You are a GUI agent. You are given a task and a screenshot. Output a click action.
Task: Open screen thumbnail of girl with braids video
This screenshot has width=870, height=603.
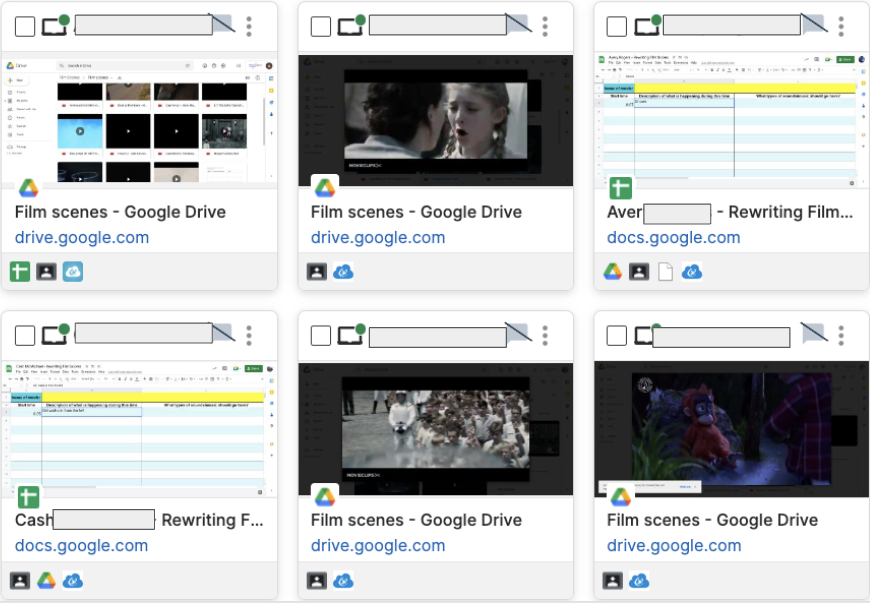436,120
